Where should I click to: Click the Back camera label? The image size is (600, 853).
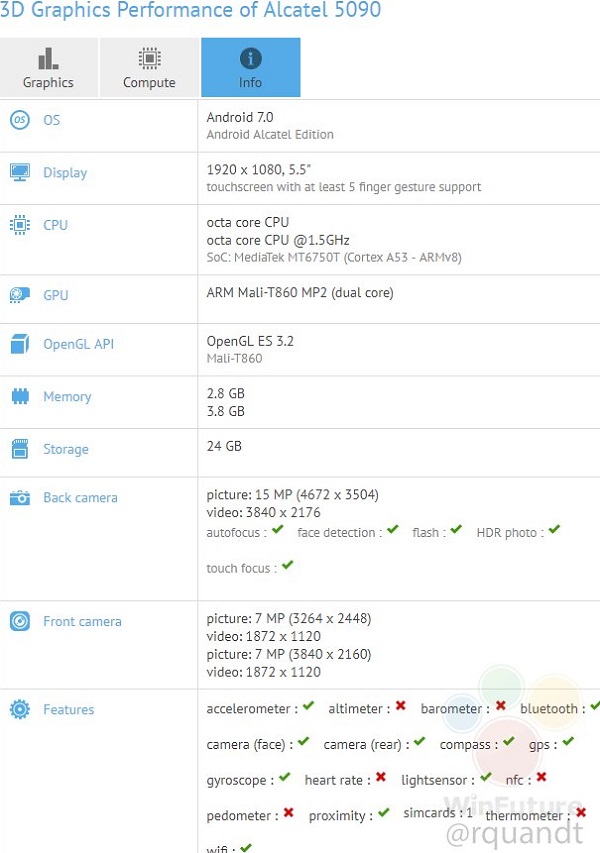80,497
